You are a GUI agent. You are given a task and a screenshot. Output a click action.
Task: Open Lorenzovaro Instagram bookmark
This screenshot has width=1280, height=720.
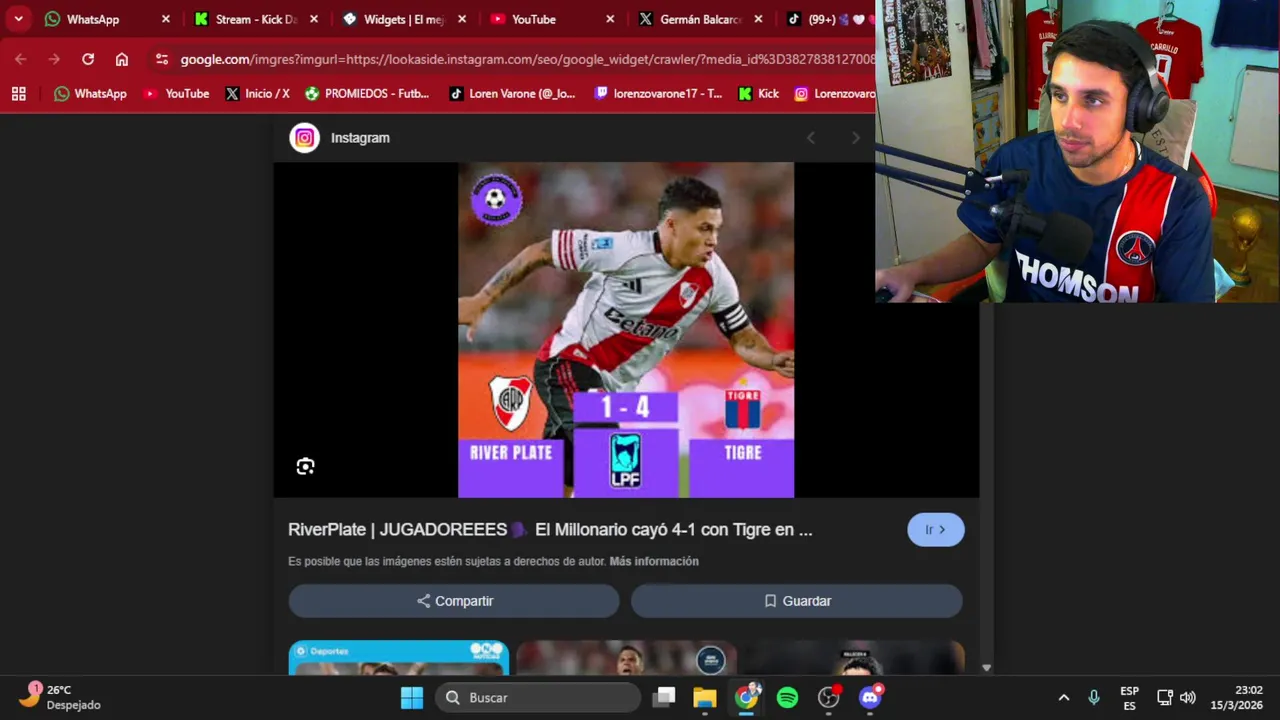coord(834,93)
